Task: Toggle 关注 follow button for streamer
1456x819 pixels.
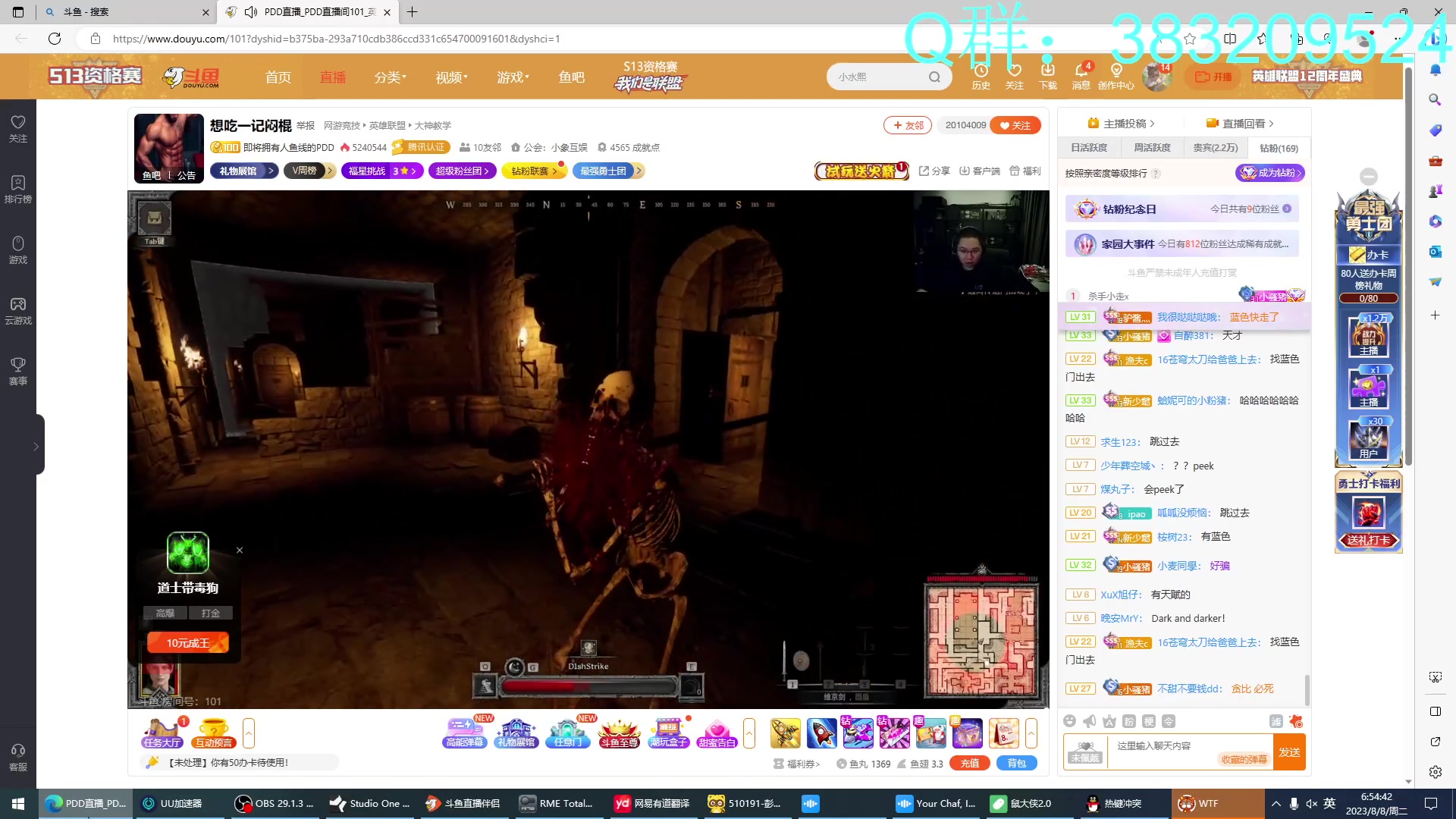Action: [1016, 125]
